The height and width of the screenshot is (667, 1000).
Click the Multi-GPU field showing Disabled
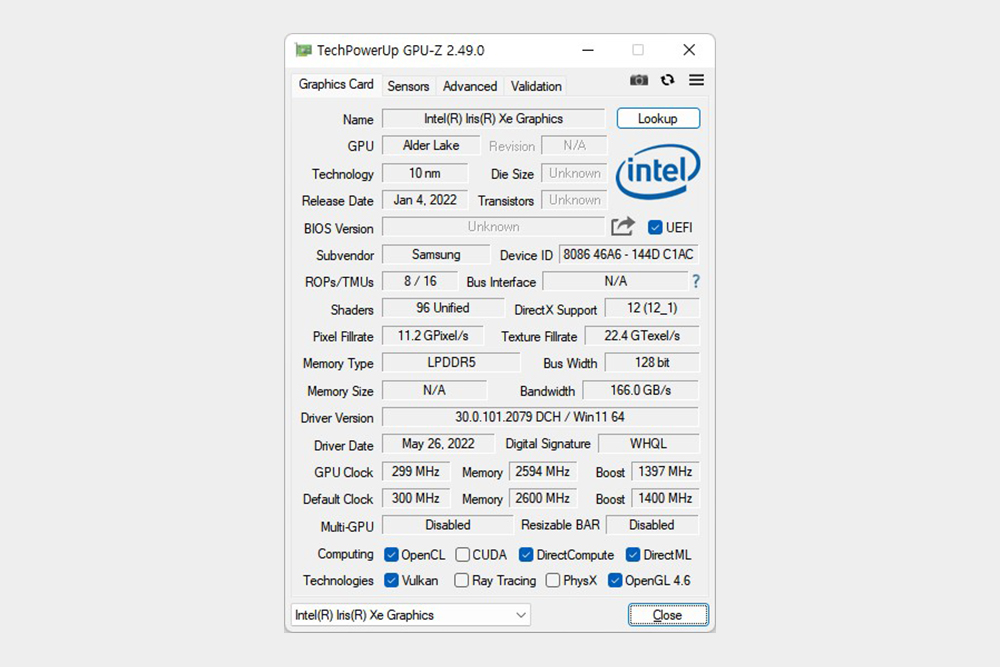click(x=448, y=525)
